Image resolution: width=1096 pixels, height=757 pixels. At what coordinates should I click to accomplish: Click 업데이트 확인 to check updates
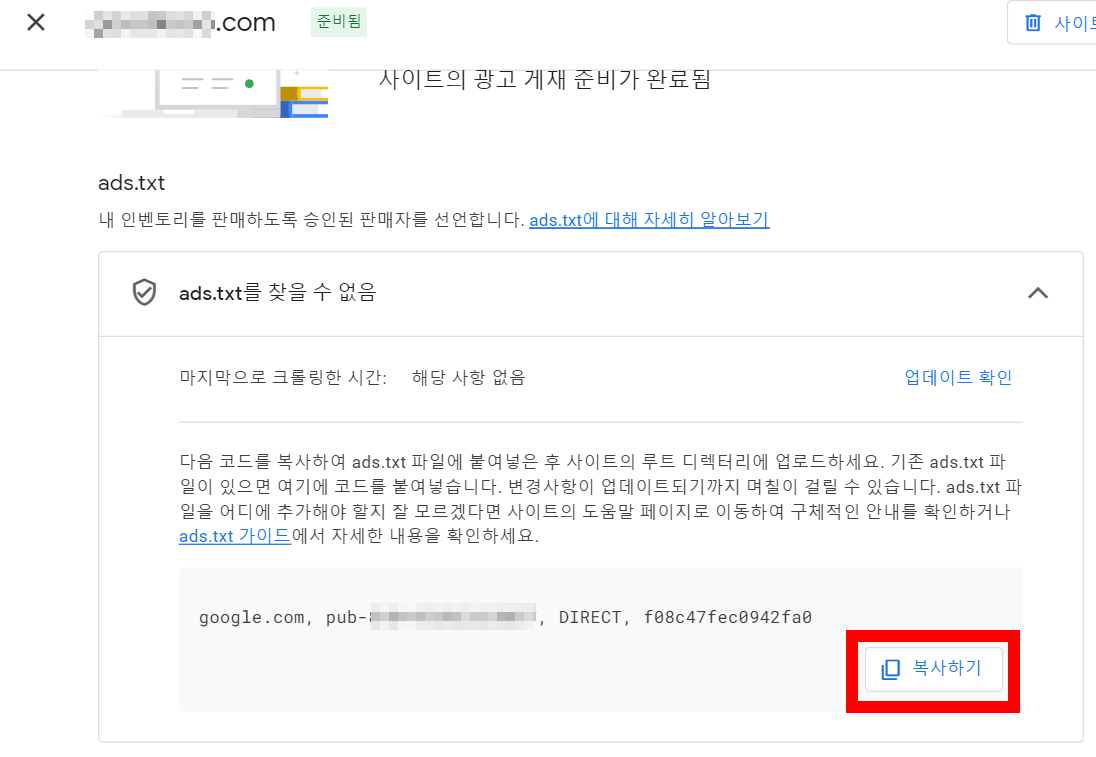(x=958, y=377)
